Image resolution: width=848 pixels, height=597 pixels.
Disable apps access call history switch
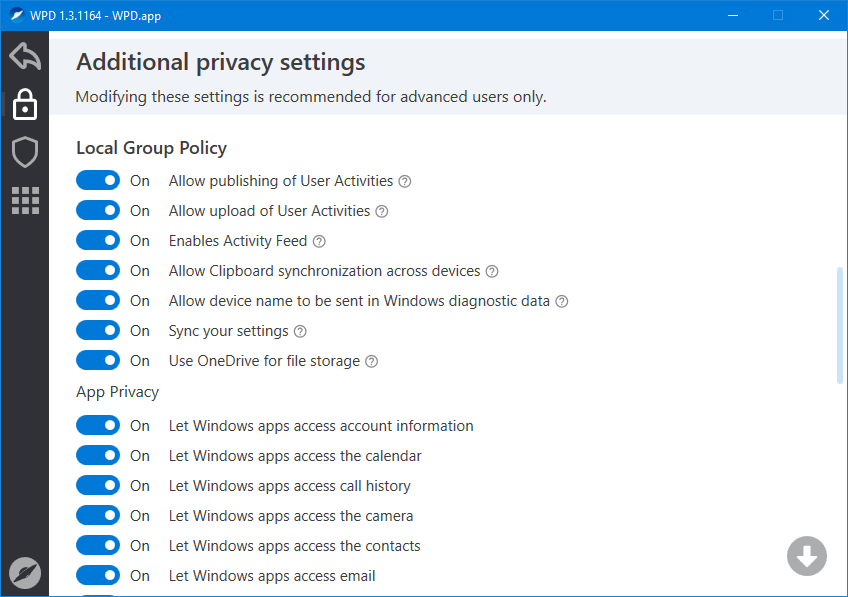pyautogui.click(x=98, y=486)
